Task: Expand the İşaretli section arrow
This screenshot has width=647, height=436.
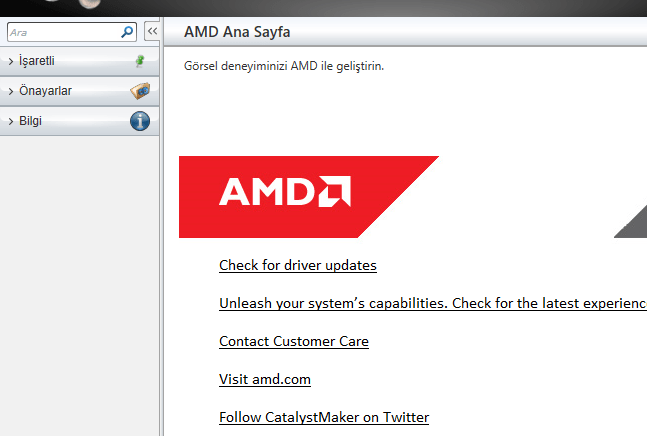Action: click(x=11, y=61)
